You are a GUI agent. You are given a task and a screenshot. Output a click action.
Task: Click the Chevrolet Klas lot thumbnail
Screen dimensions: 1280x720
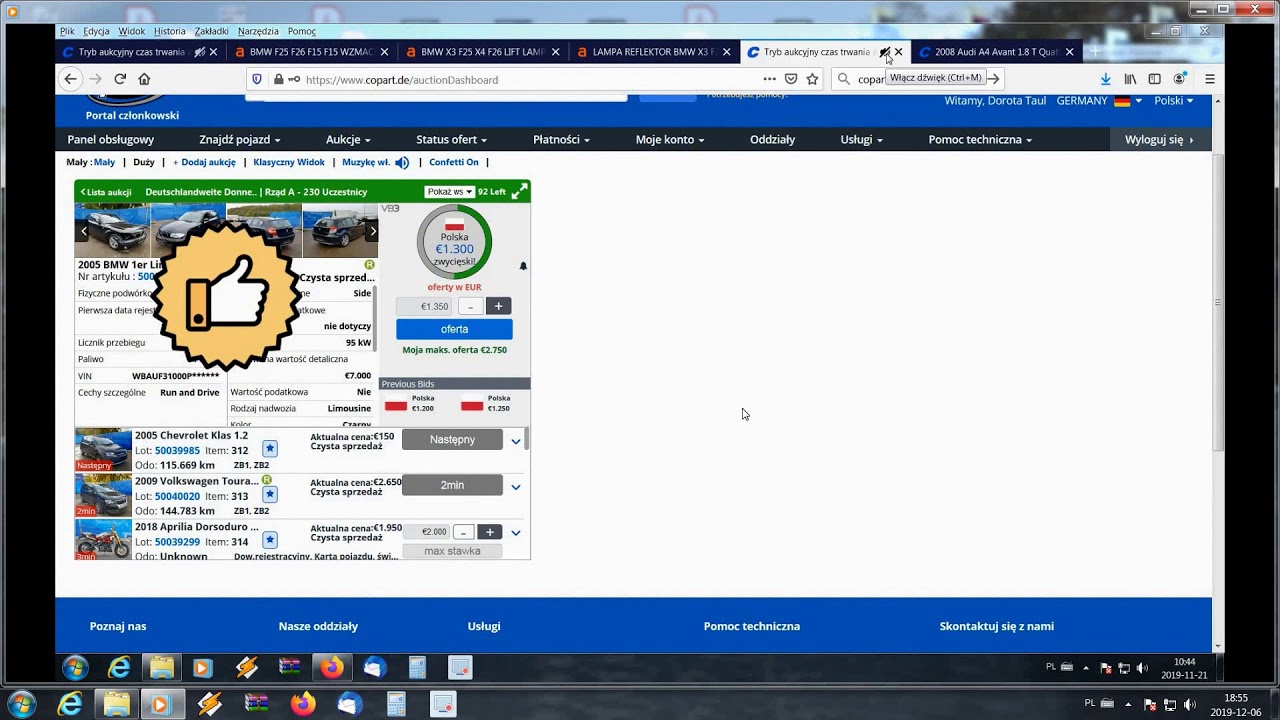[x=103, y=450]
